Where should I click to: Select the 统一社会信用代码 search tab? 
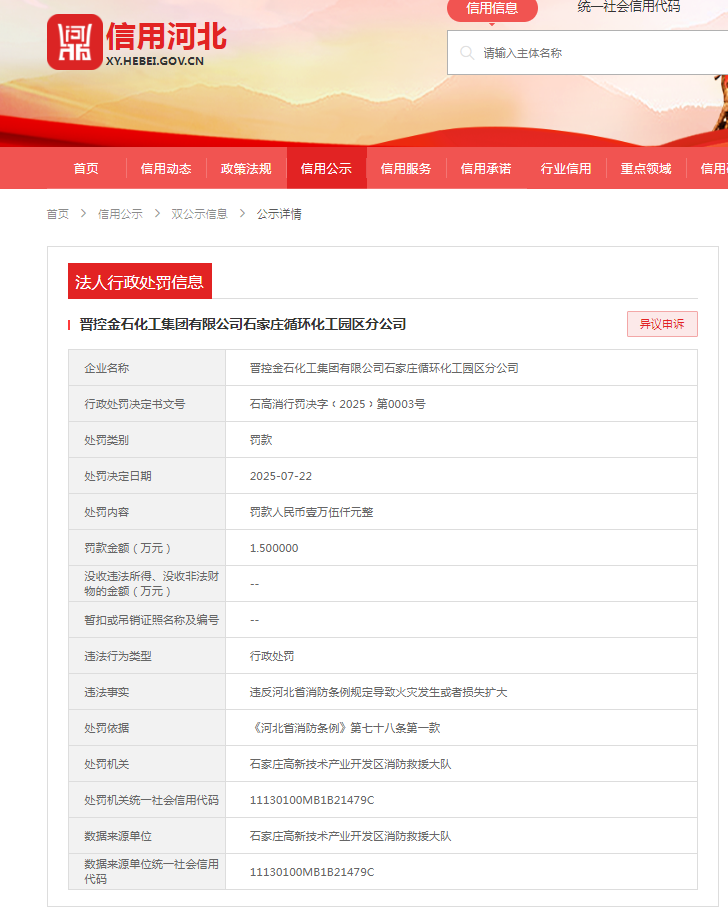tap(628, 7)
